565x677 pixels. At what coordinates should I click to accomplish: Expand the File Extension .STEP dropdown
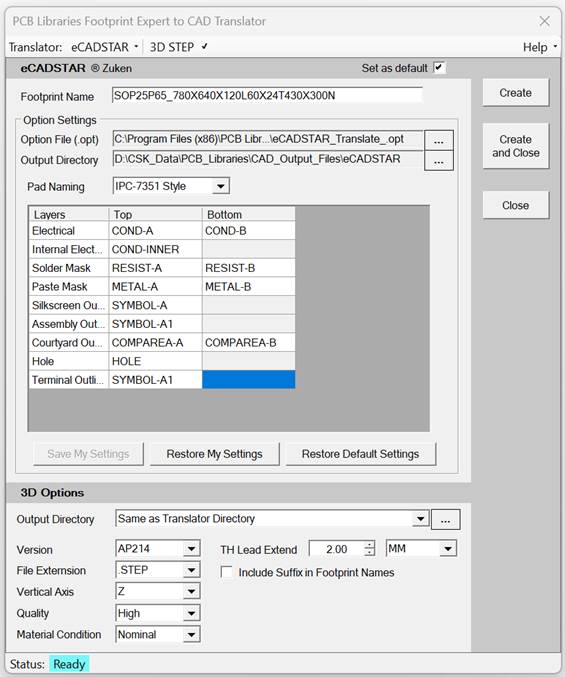[x=191, y=570]
